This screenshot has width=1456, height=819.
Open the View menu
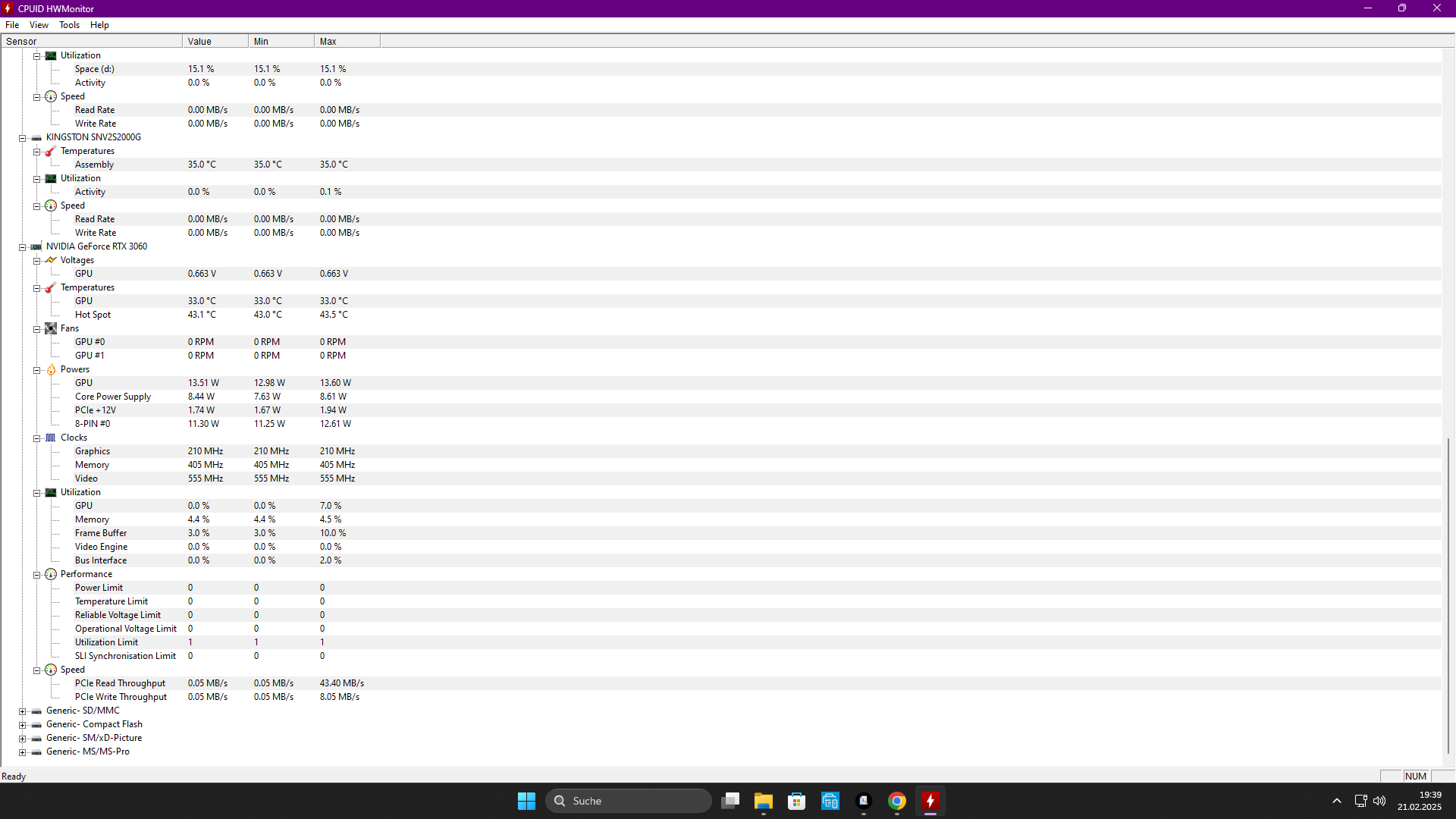click(39, 25)
